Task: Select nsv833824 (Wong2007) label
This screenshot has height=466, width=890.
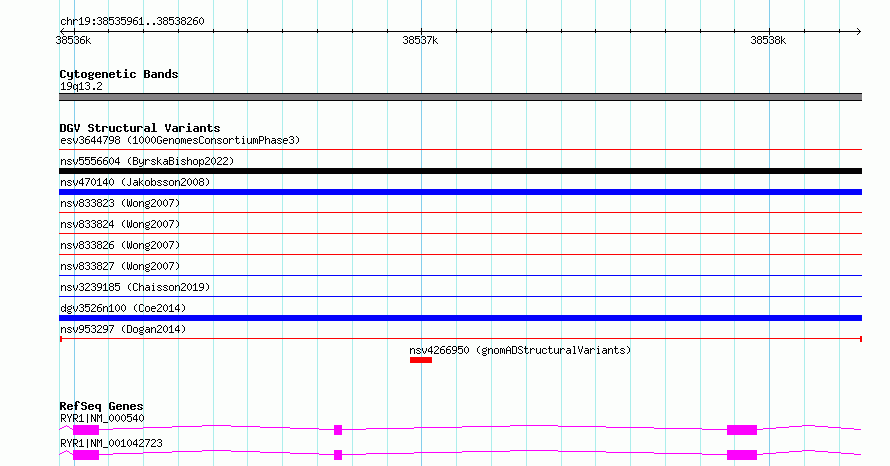Action: tap(120, 224)
